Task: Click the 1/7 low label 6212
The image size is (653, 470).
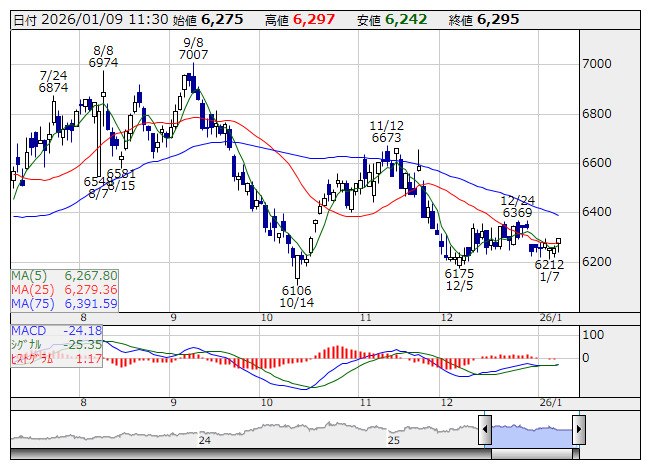Action: pos(550,265)
